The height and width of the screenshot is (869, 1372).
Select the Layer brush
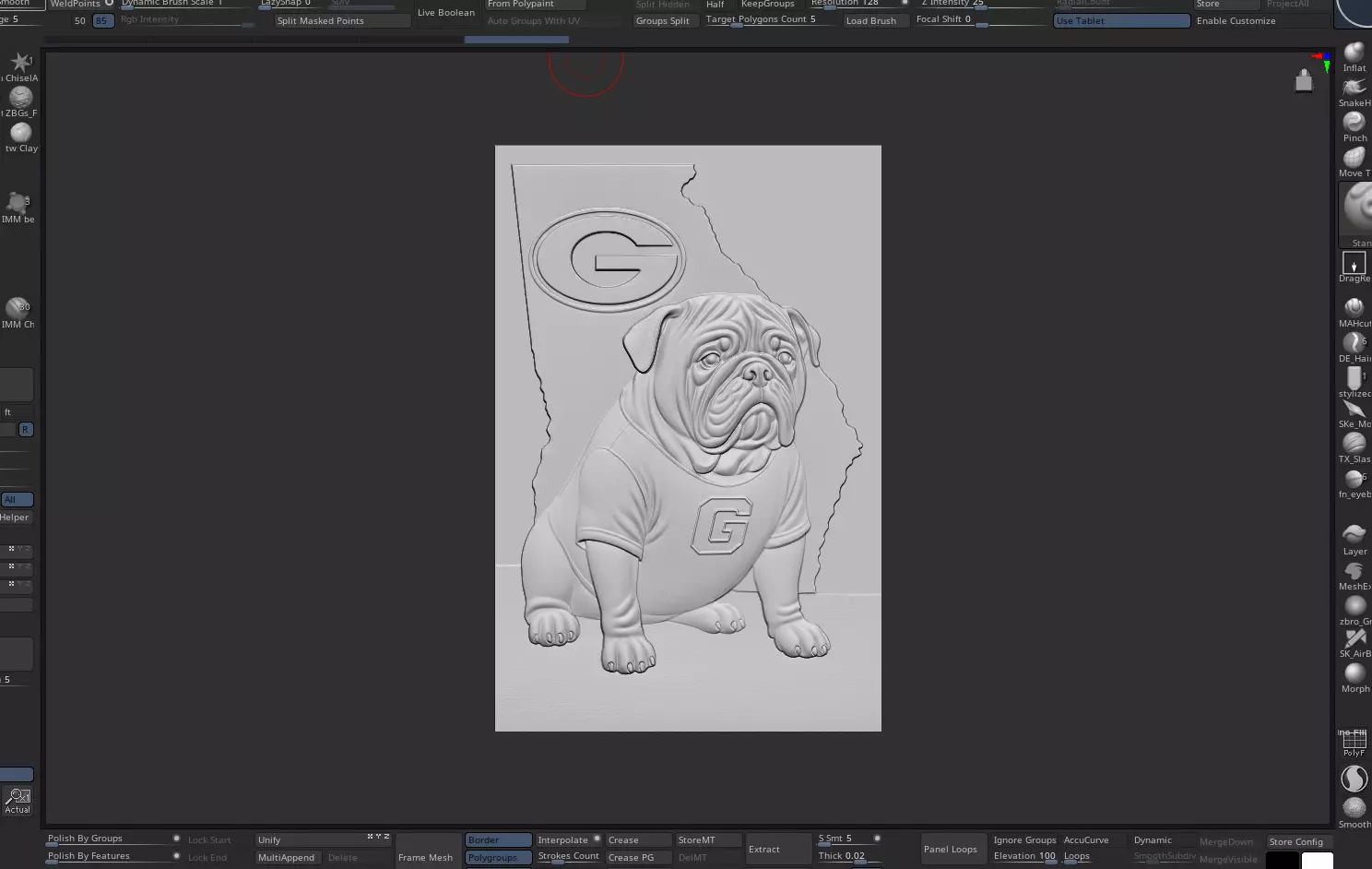[x=1354, y=540]
